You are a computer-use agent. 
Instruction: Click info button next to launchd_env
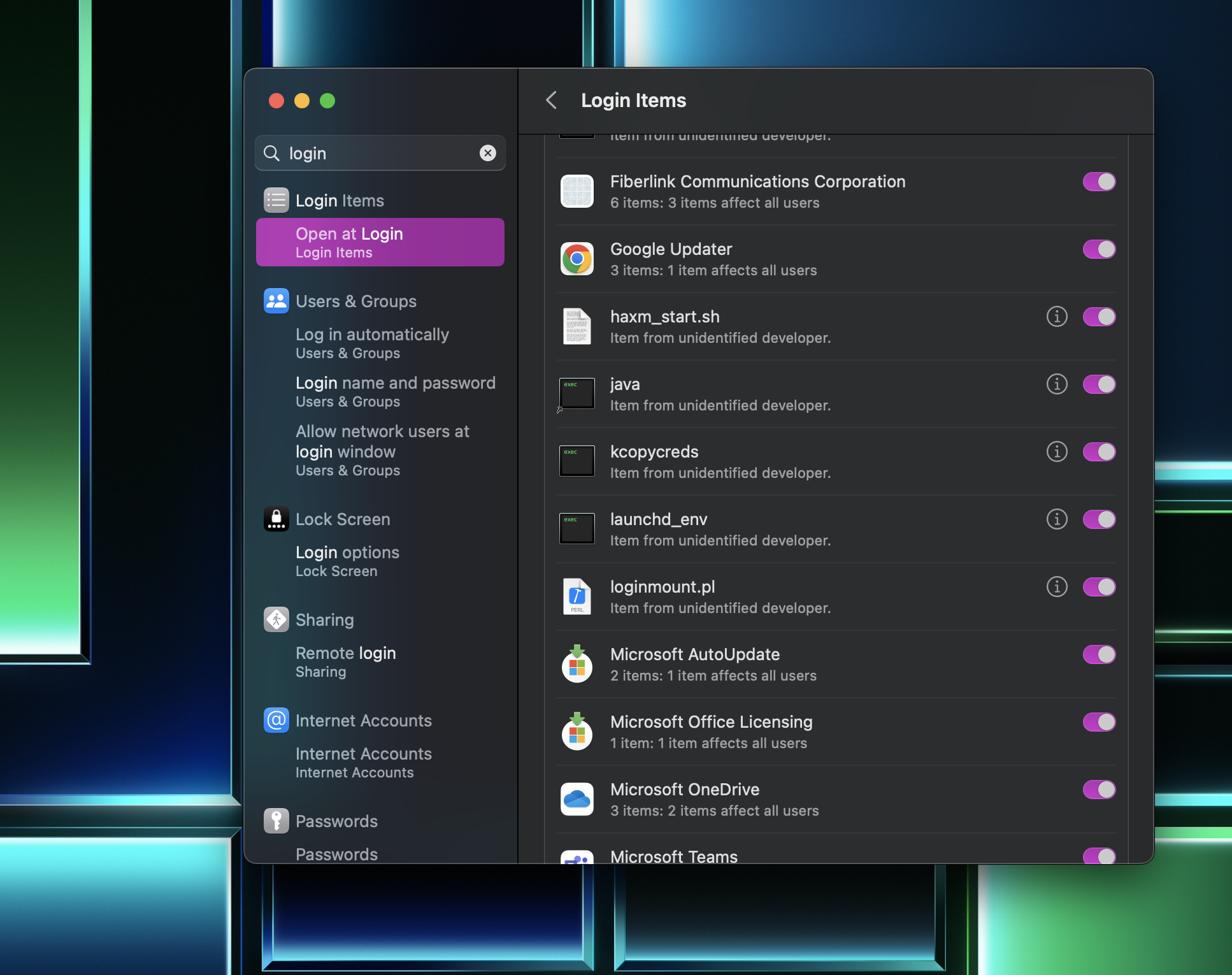point(1057,519)
